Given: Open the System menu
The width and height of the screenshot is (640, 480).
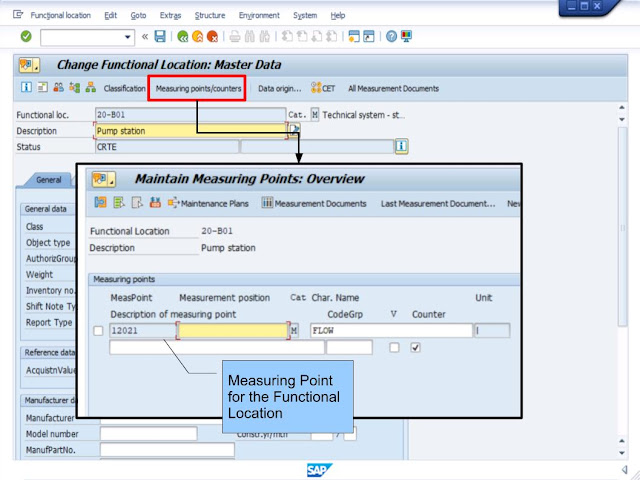Looking at the screenshot, I should (x=305, y=16).
